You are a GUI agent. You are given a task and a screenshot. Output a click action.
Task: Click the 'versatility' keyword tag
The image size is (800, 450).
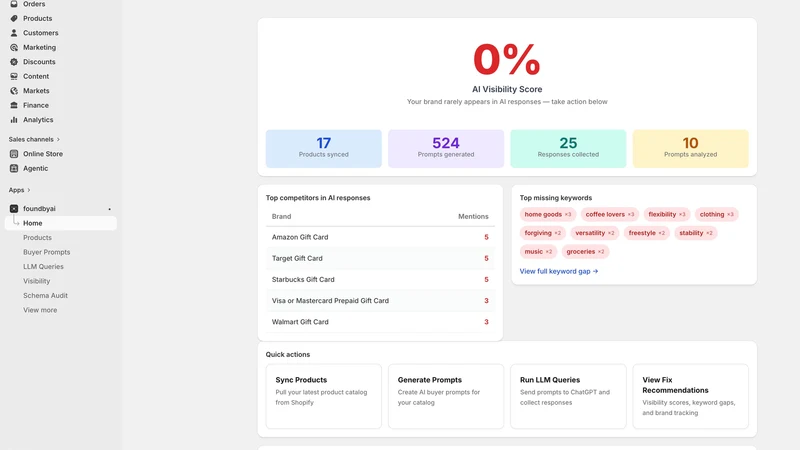(595, 233)
